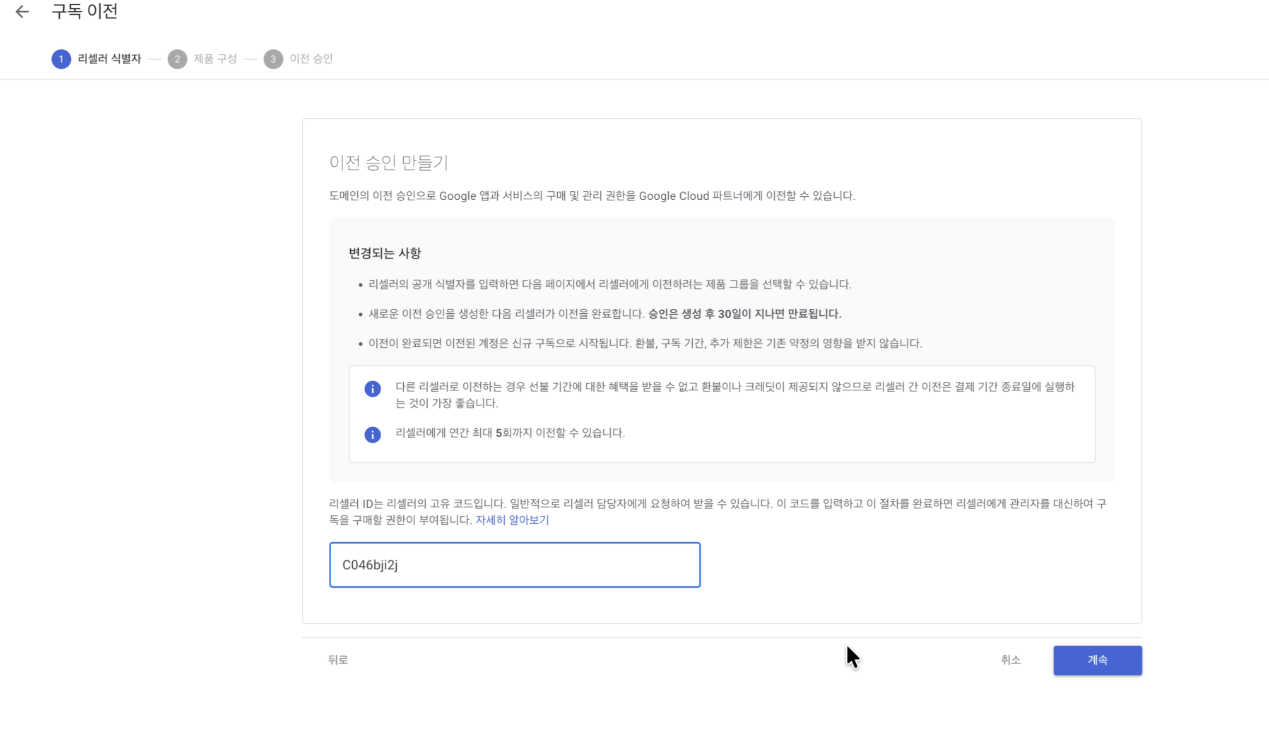The height and width of the screenshot is (732, 1269).
Task: Click the 변경되는 사항 section heading
Action: pos(384,253)
